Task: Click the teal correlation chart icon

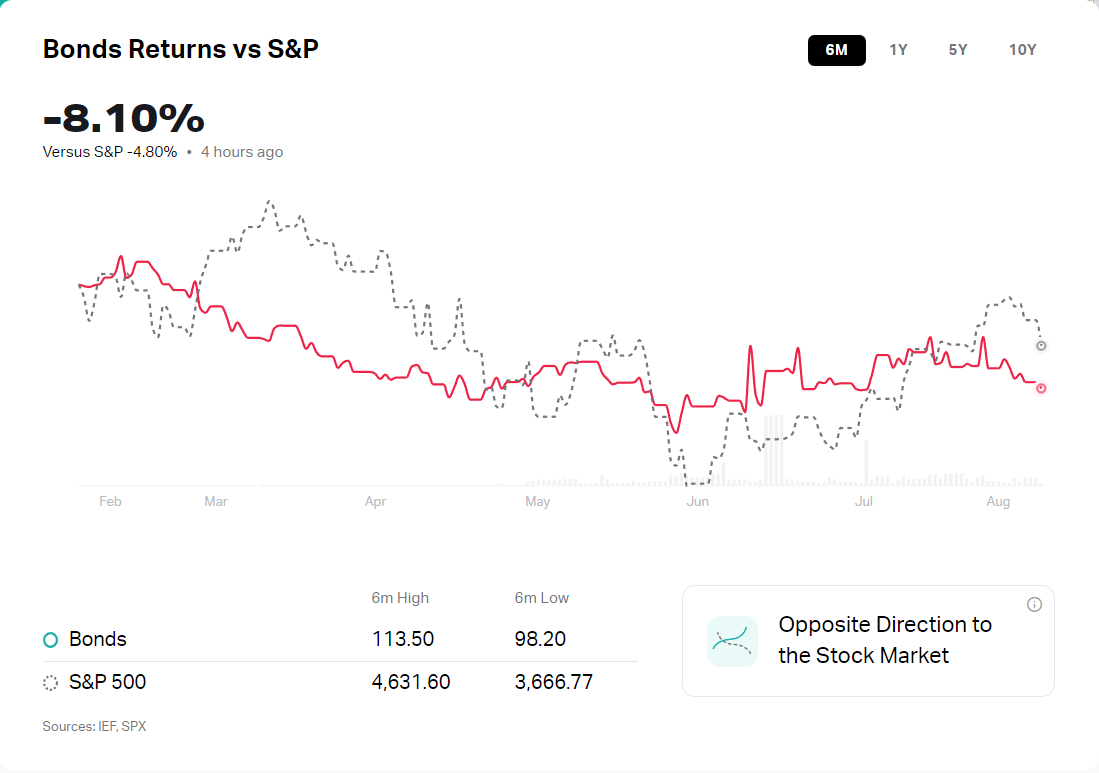Action: pyautogui.click(x=732, y=641)
